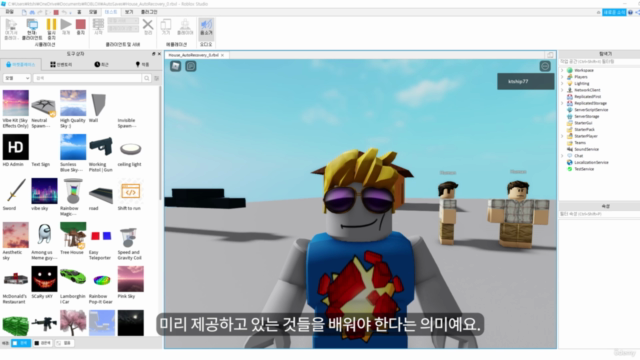
Task: Choose the none background option in Toolbox
Action: click(64, 343)
